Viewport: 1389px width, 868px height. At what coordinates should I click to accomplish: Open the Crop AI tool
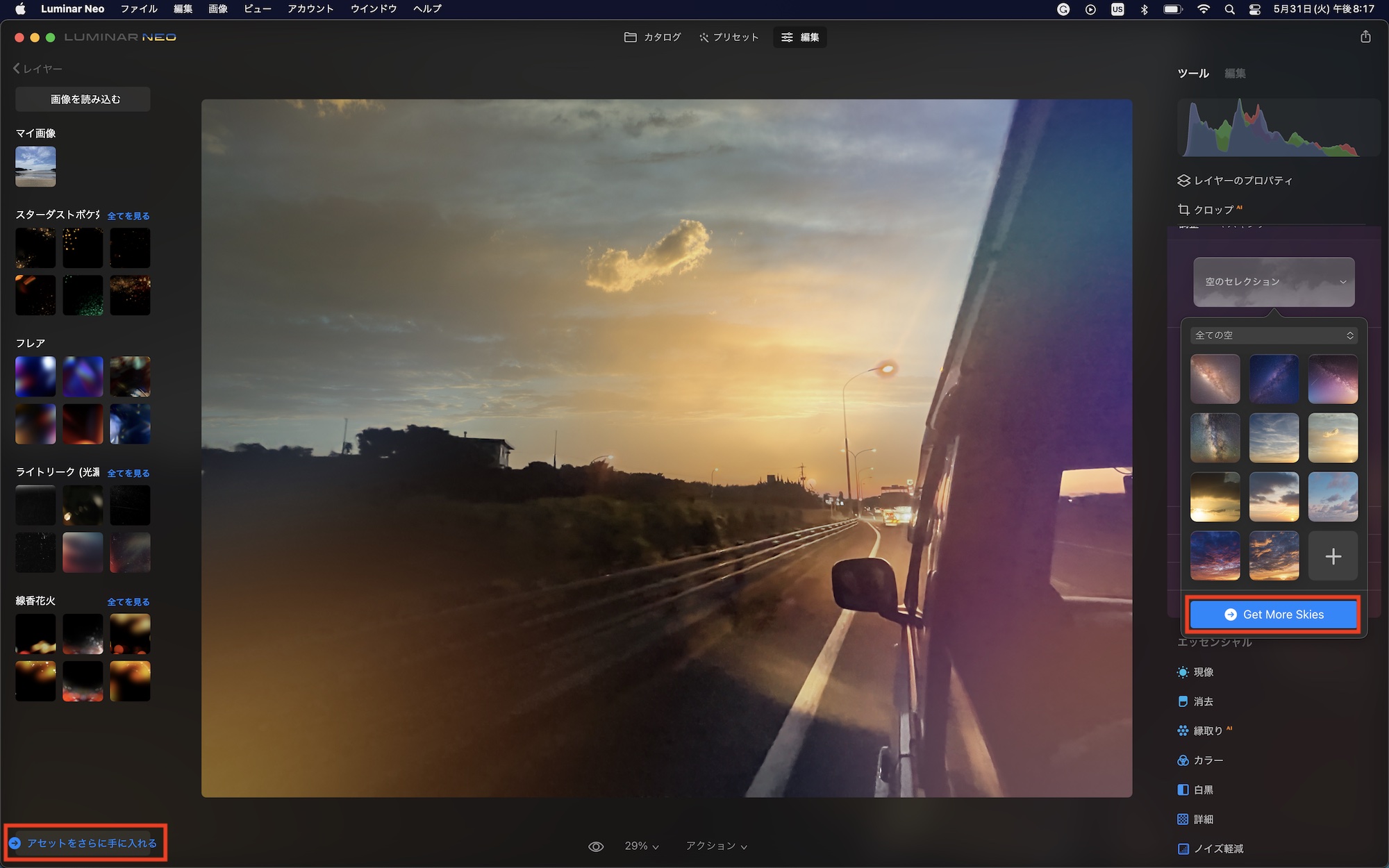(1213, 210)
